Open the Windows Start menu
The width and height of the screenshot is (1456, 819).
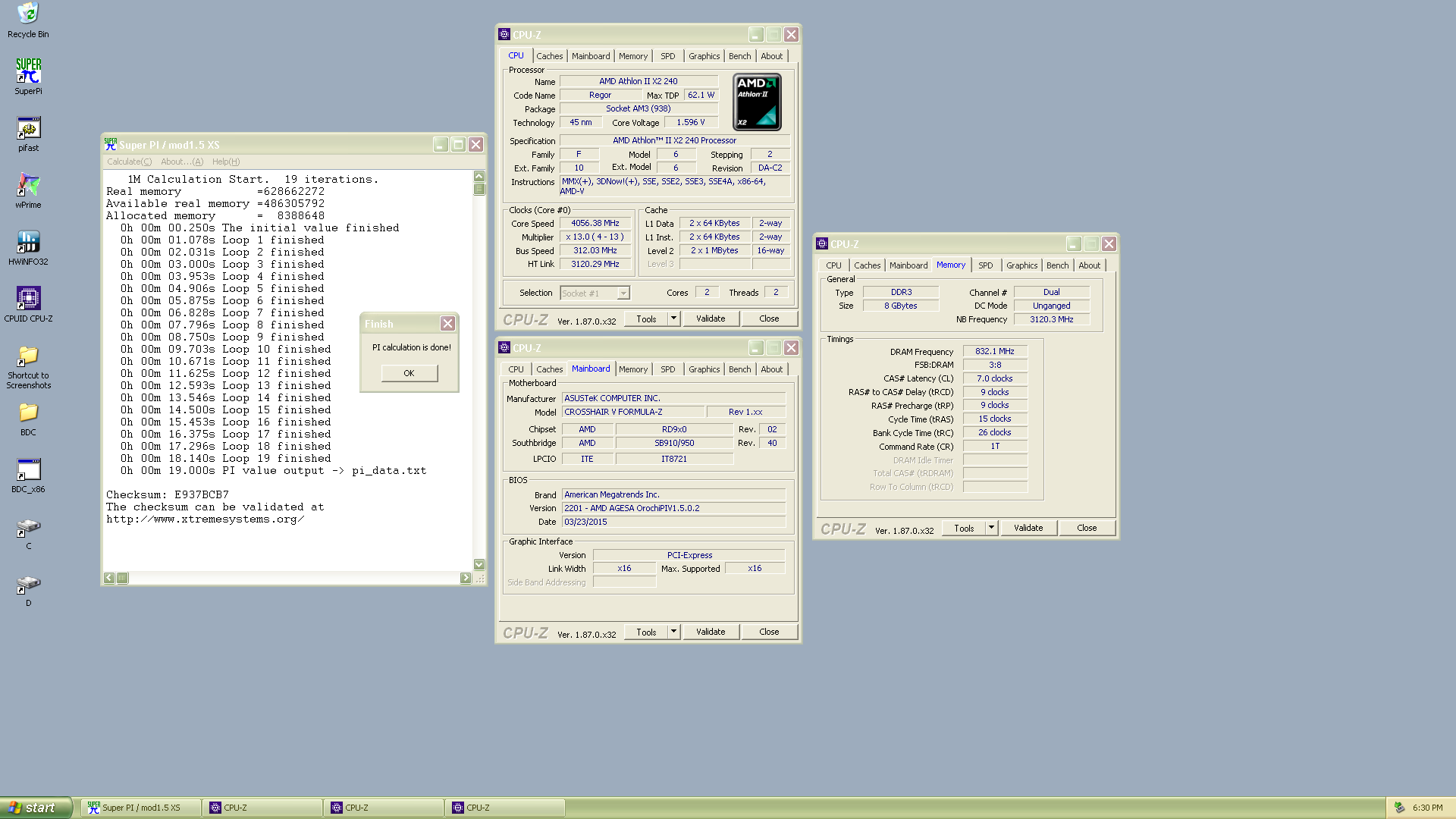pyautogui.click(x=36, y=808)
